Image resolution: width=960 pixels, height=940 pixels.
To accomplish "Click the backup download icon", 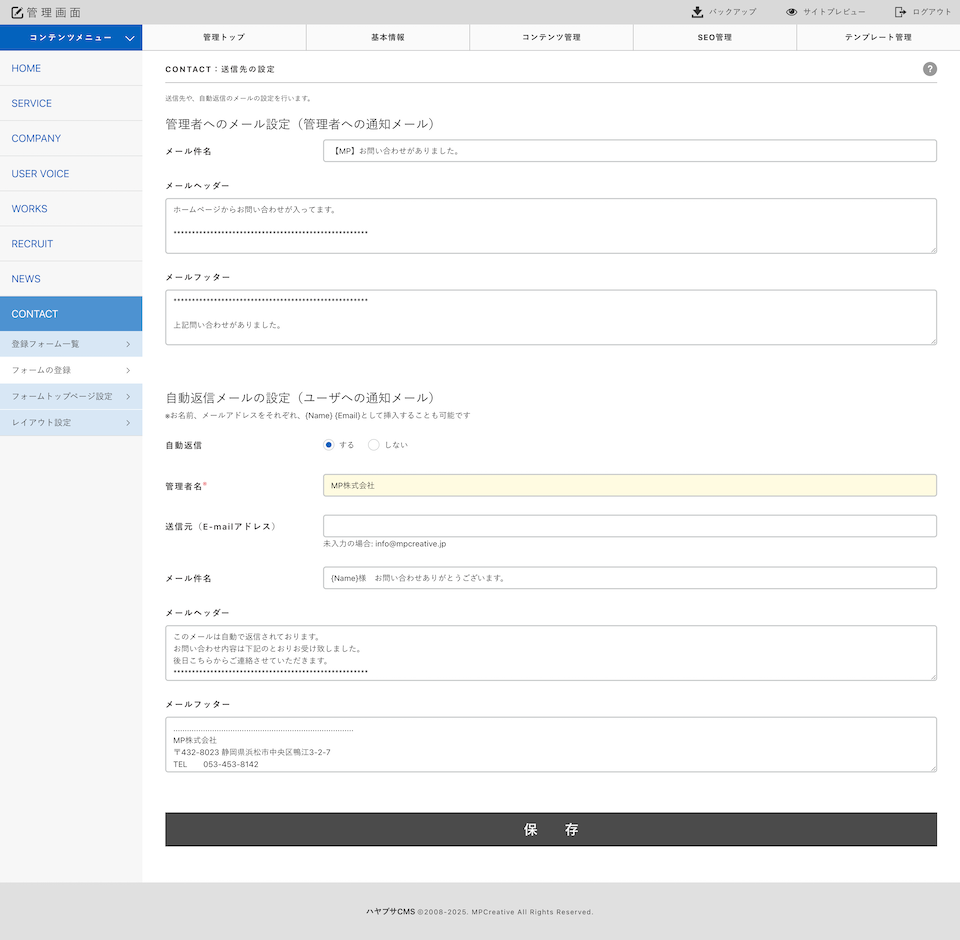I will coord(697,12).
